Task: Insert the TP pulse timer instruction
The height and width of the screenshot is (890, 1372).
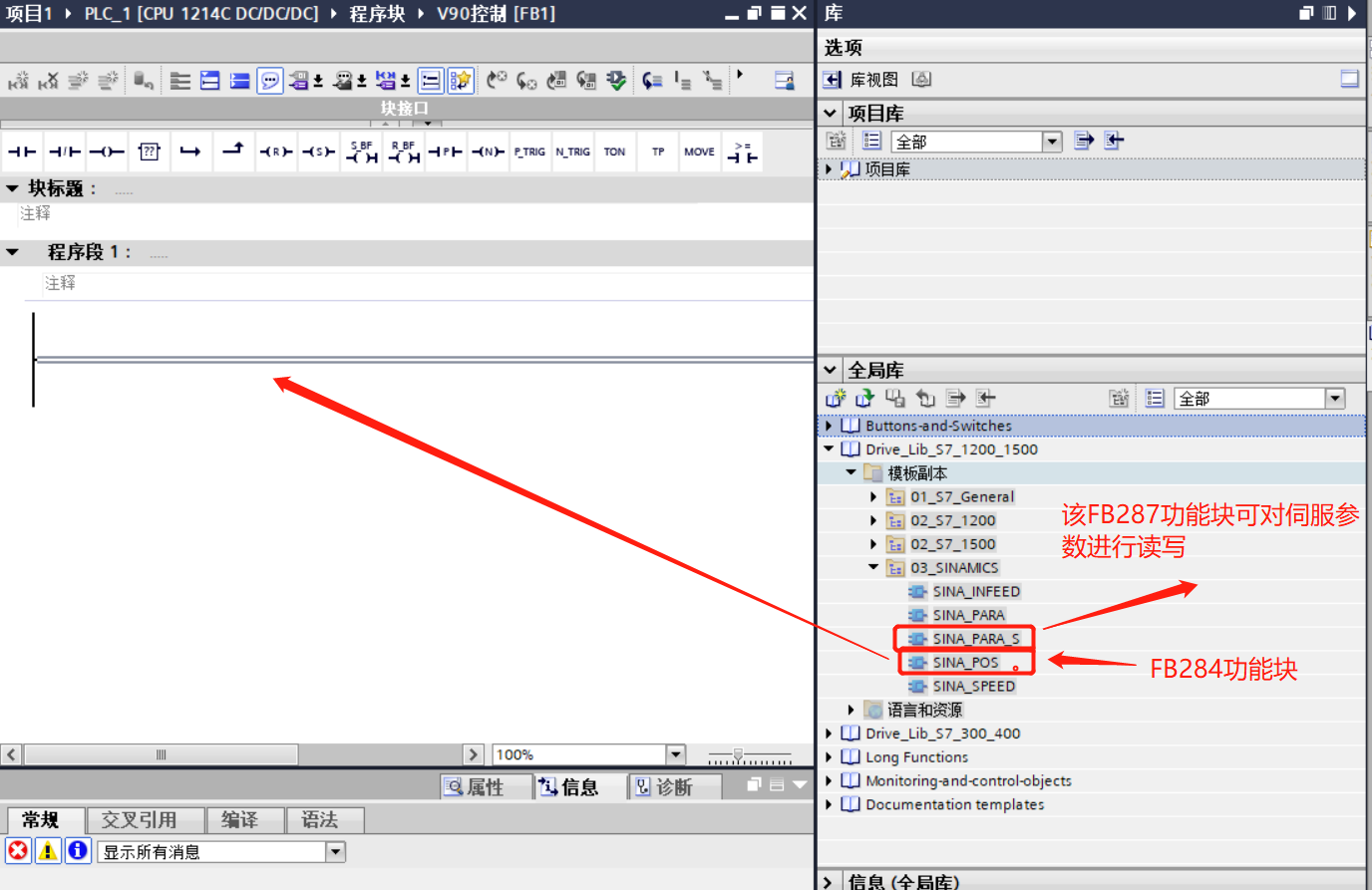Action: point(658,151)
